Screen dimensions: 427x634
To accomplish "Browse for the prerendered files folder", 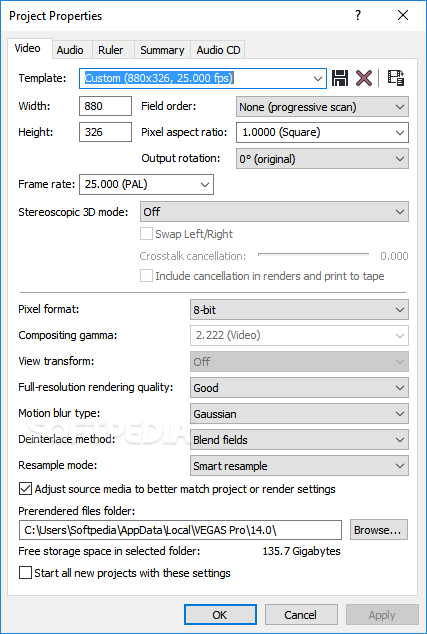I will click(378, 530).
